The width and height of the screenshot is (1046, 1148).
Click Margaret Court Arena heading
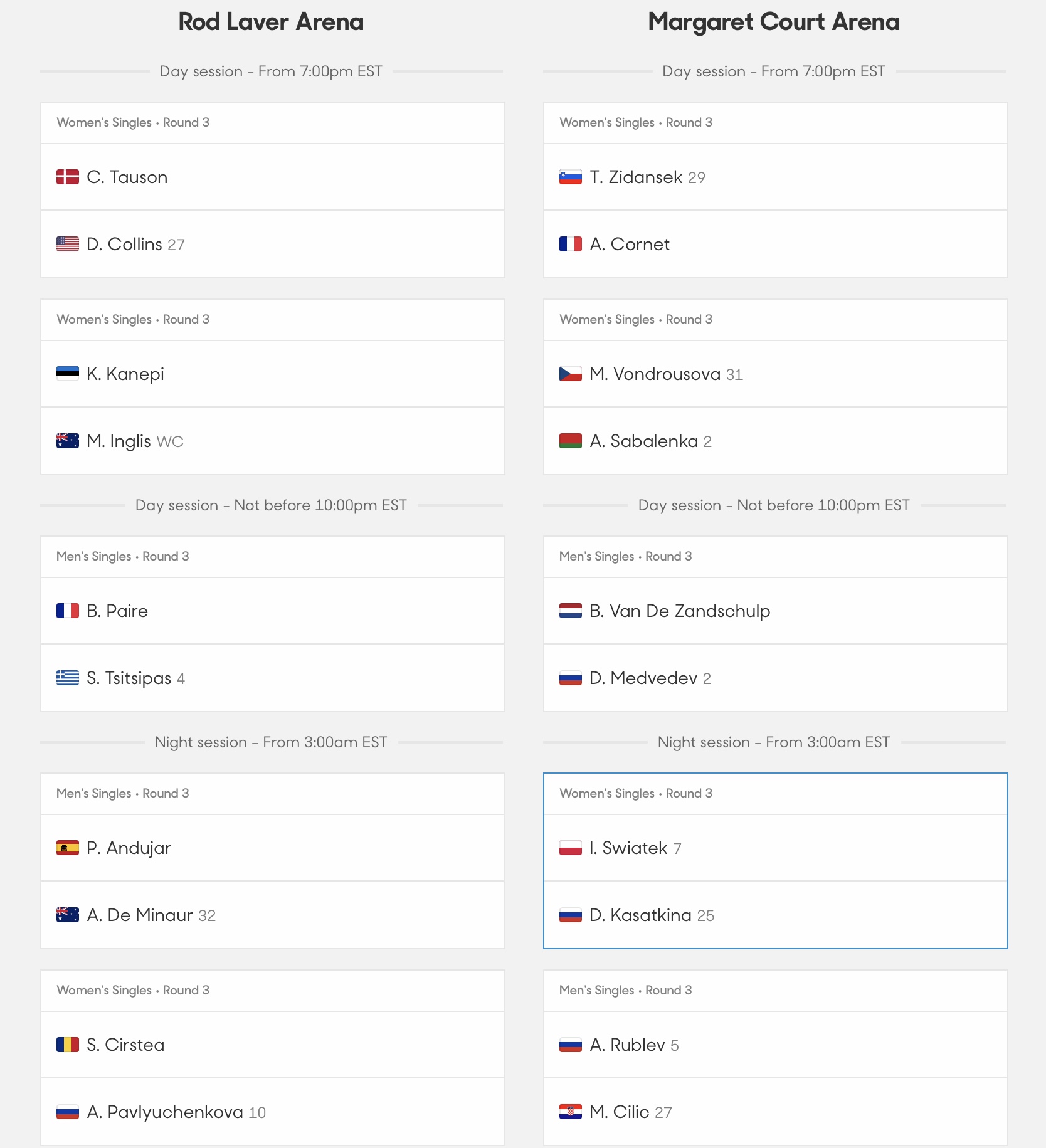click(x=774, y=22)
